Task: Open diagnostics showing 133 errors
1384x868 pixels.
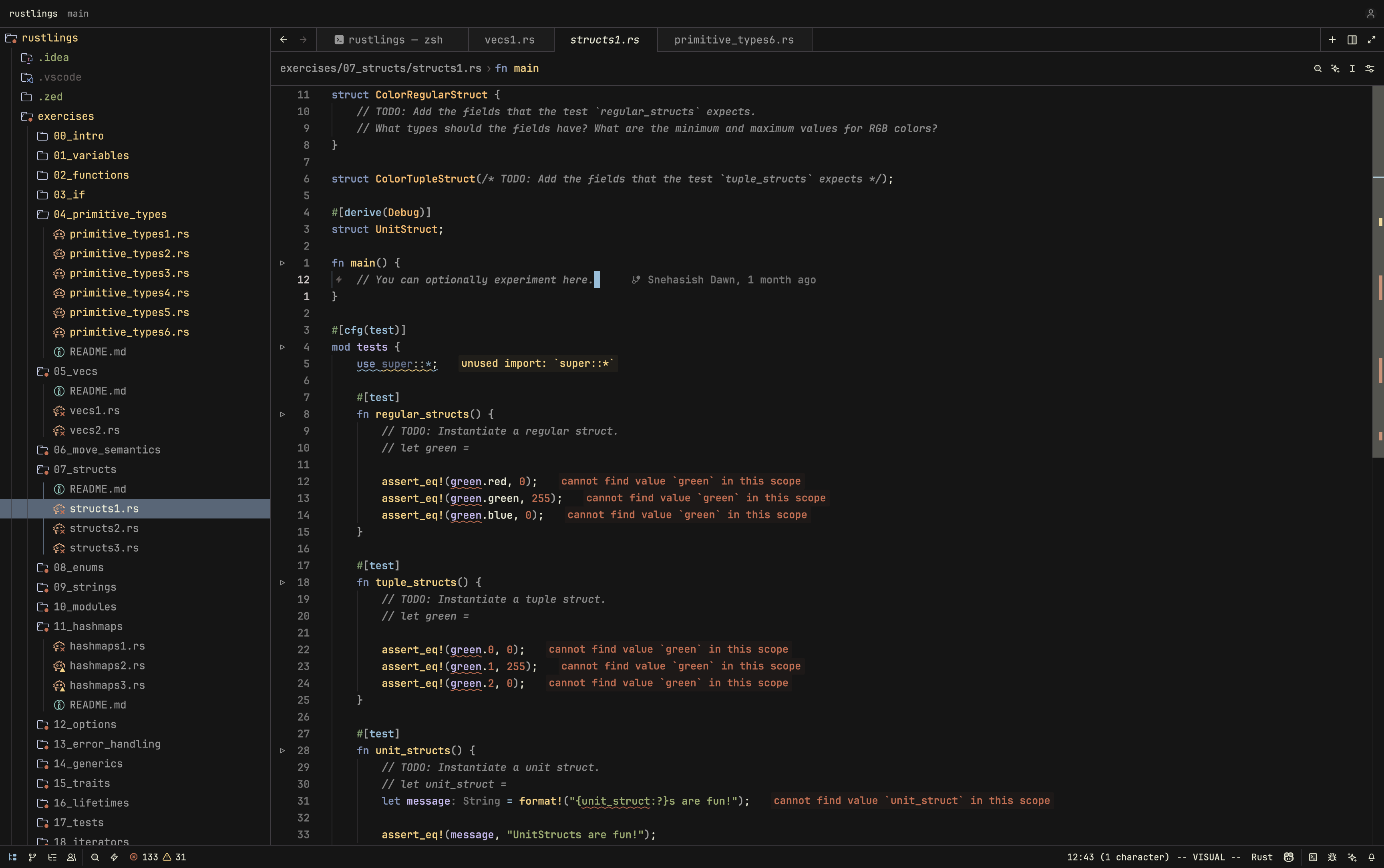Action: (x=157, y=857)
